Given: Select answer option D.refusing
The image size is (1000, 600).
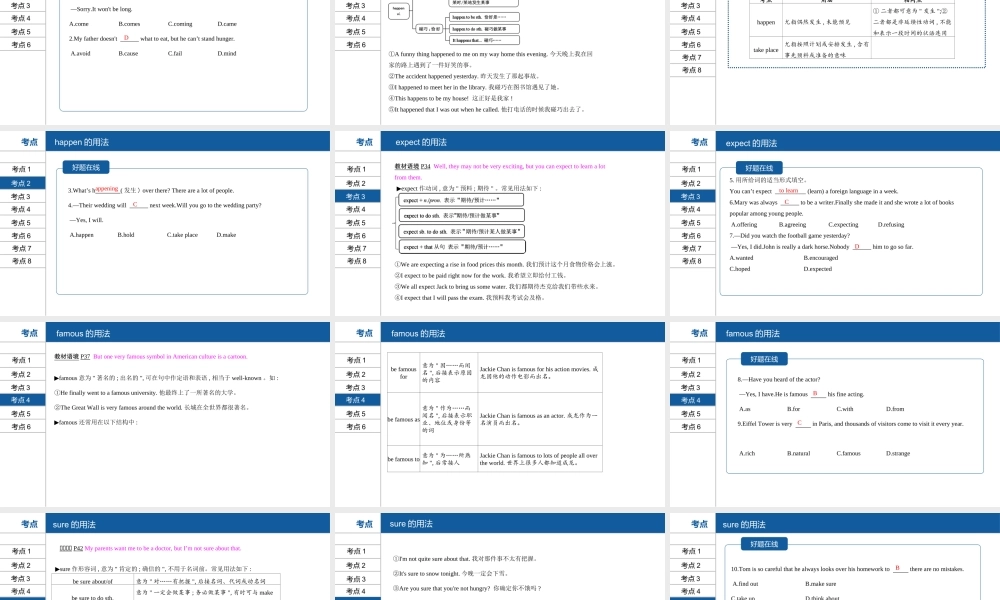Looking at the screenshot, I should 891,224.
